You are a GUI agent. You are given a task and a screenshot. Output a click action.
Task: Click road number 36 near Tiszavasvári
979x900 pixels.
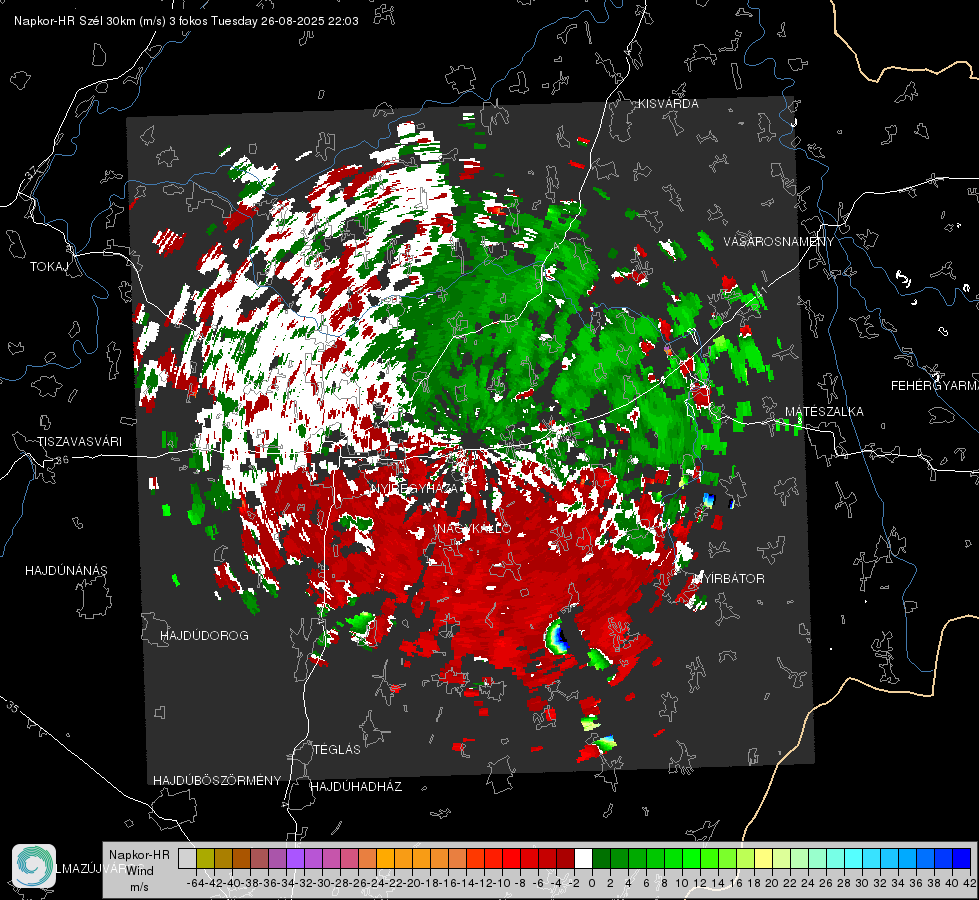[x=62, y=460]
